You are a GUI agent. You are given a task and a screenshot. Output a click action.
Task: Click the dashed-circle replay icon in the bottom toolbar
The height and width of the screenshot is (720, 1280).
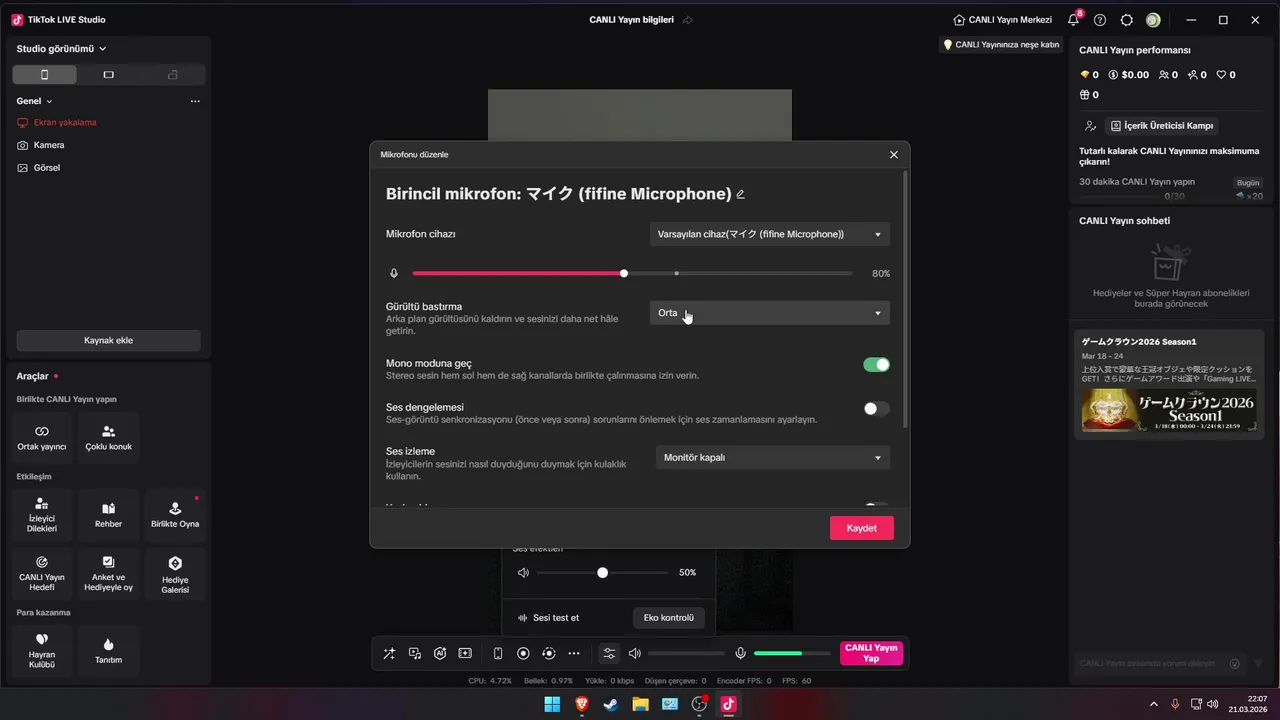548,653
